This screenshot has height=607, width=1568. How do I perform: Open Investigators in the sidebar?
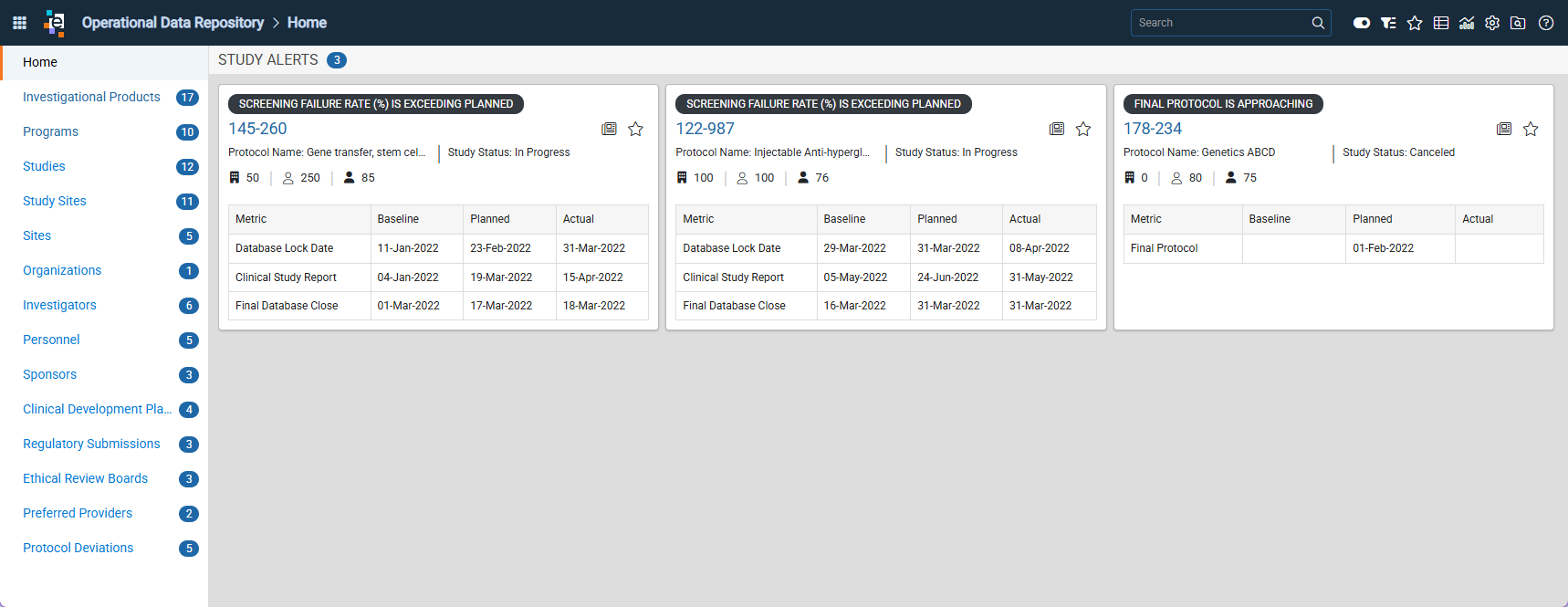[59, 305]
